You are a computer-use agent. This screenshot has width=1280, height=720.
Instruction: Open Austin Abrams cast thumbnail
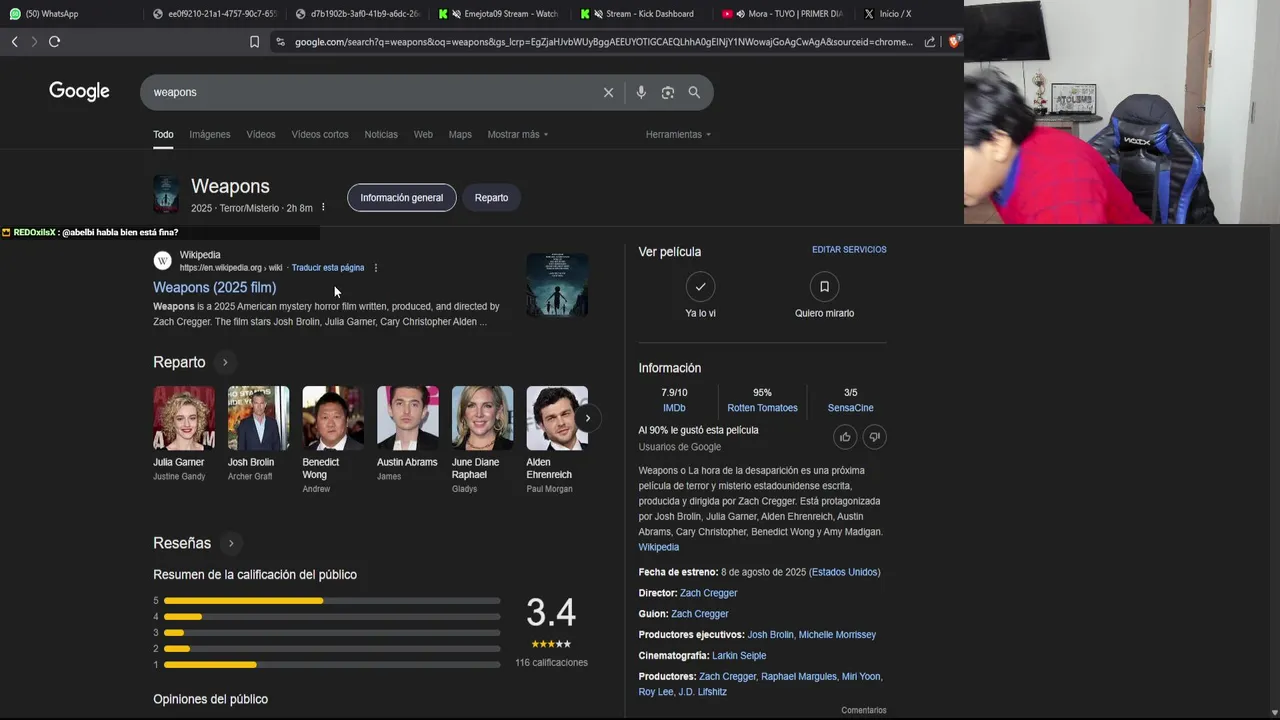pyautogui.click(x=408, y=418)
